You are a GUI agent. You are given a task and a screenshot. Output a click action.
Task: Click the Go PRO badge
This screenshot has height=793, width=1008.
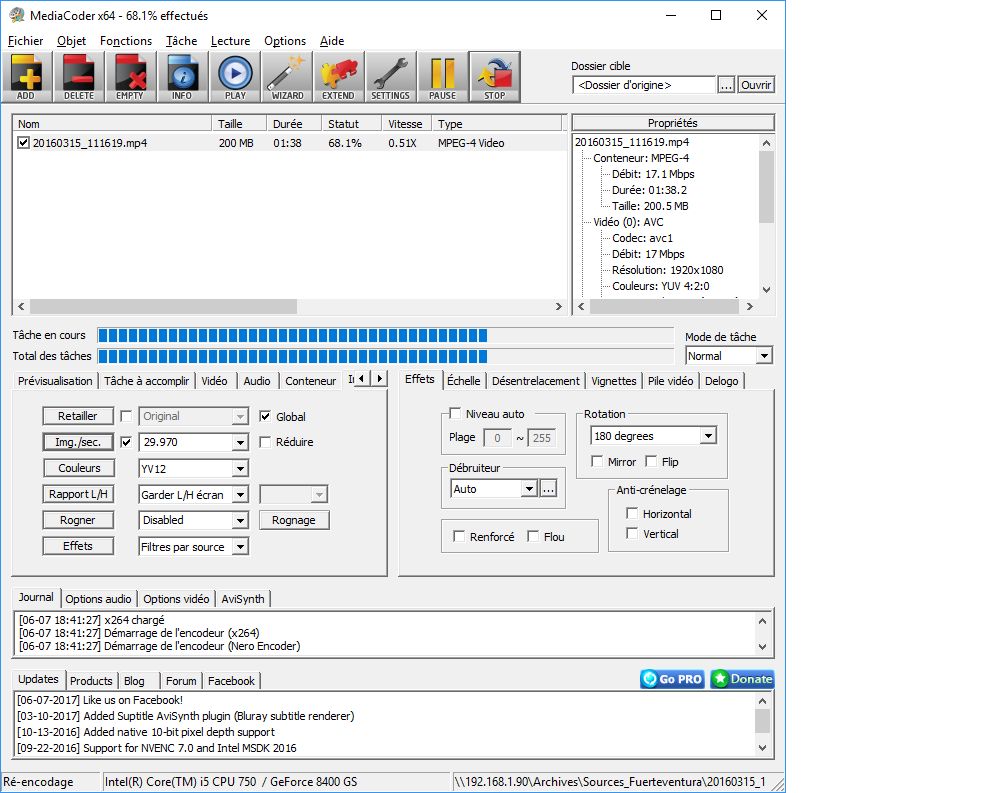tap(672, 679)
